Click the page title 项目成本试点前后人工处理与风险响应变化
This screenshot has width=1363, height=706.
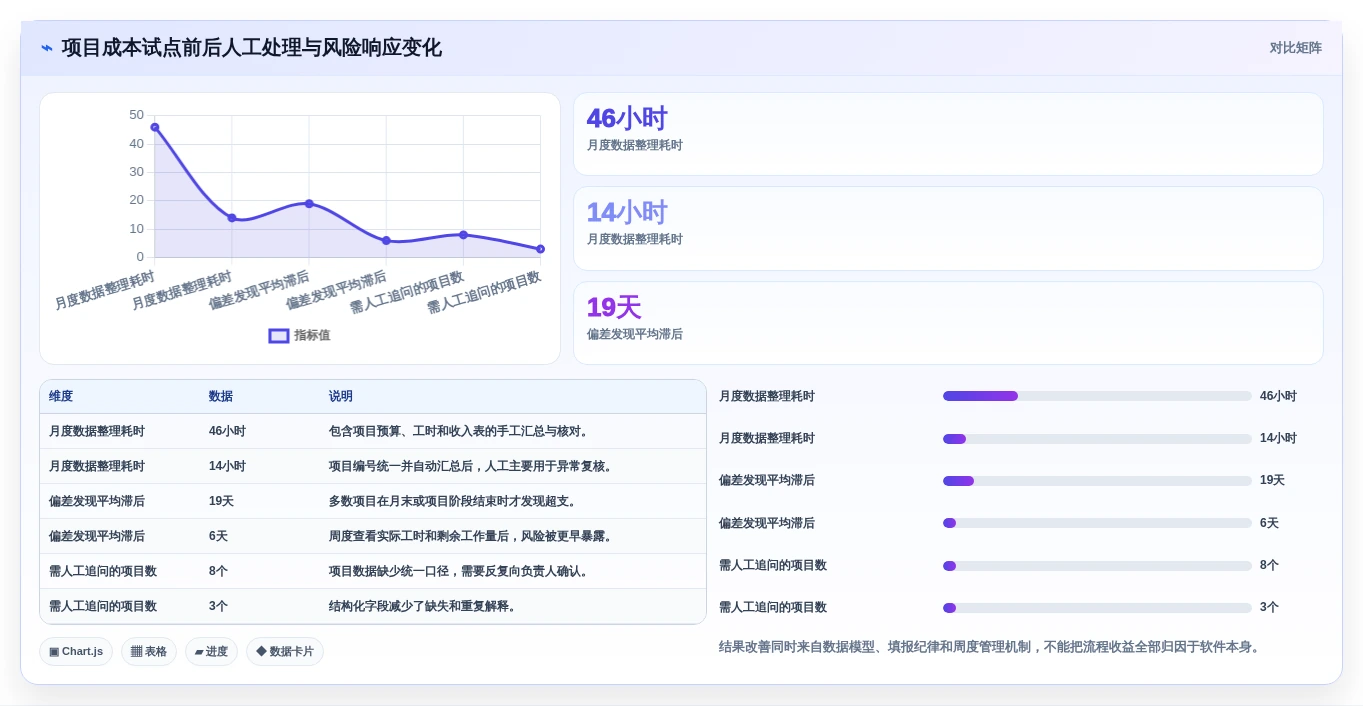(251, 48)
